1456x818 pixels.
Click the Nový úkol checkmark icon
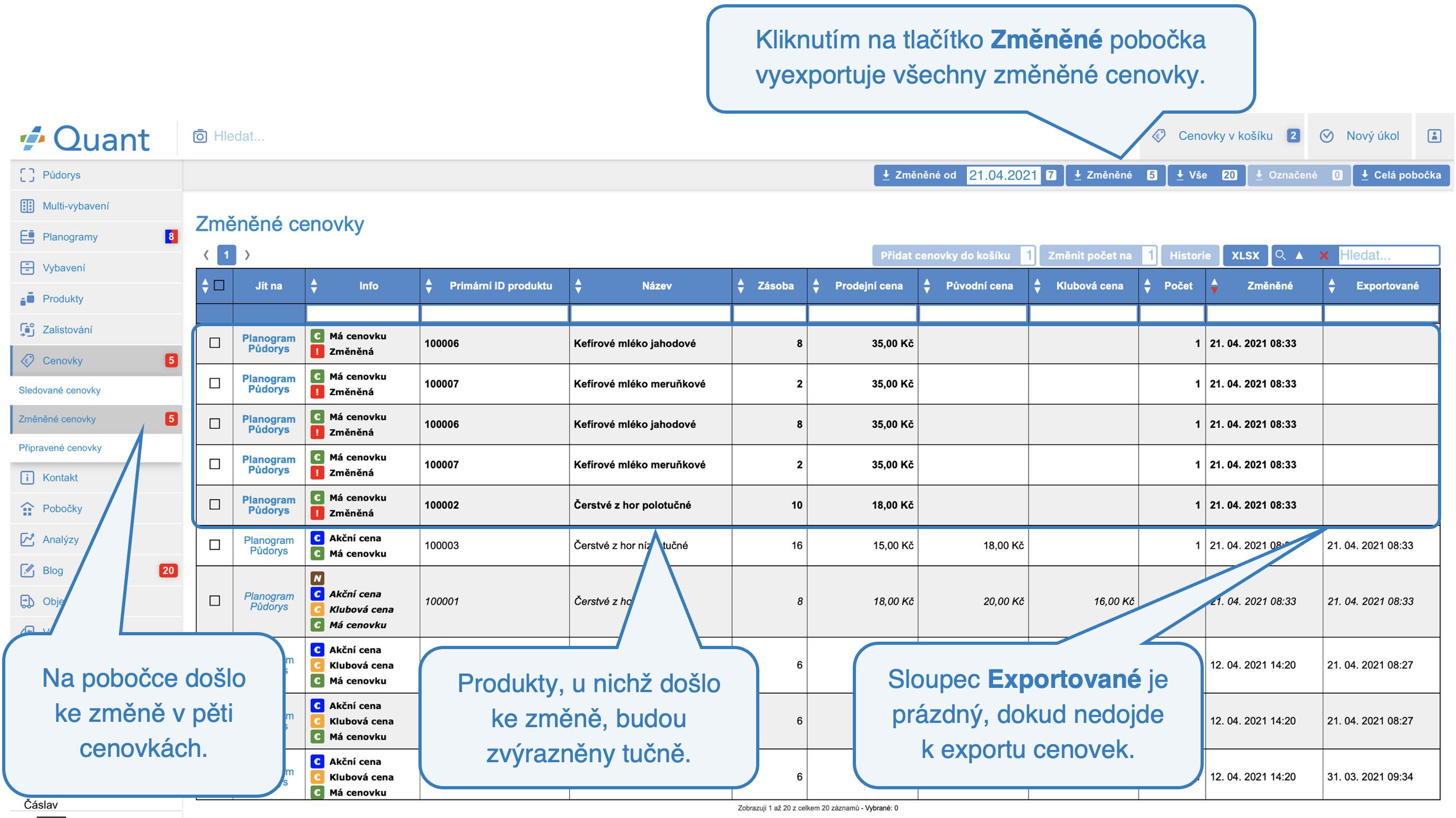(x=1326, y=135)
